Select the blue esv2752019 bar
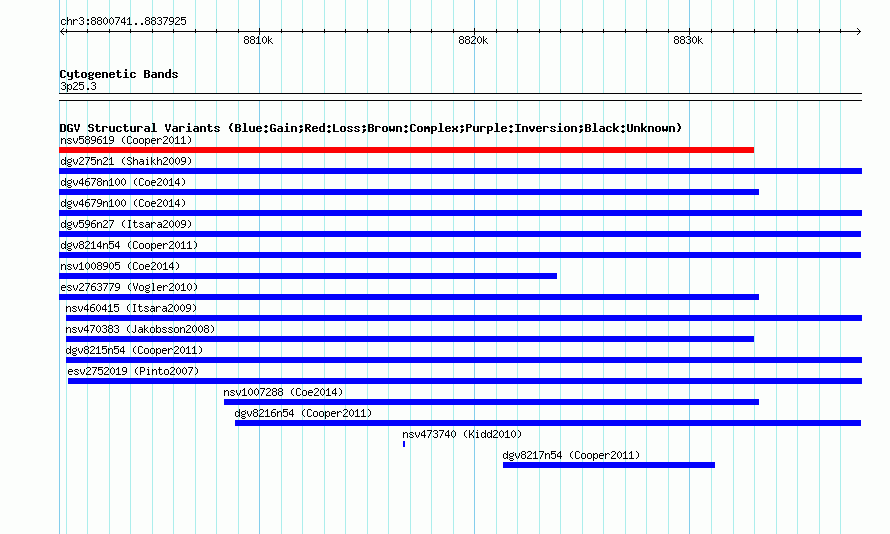The image size is (890, 534). click(x=465, y=381)
